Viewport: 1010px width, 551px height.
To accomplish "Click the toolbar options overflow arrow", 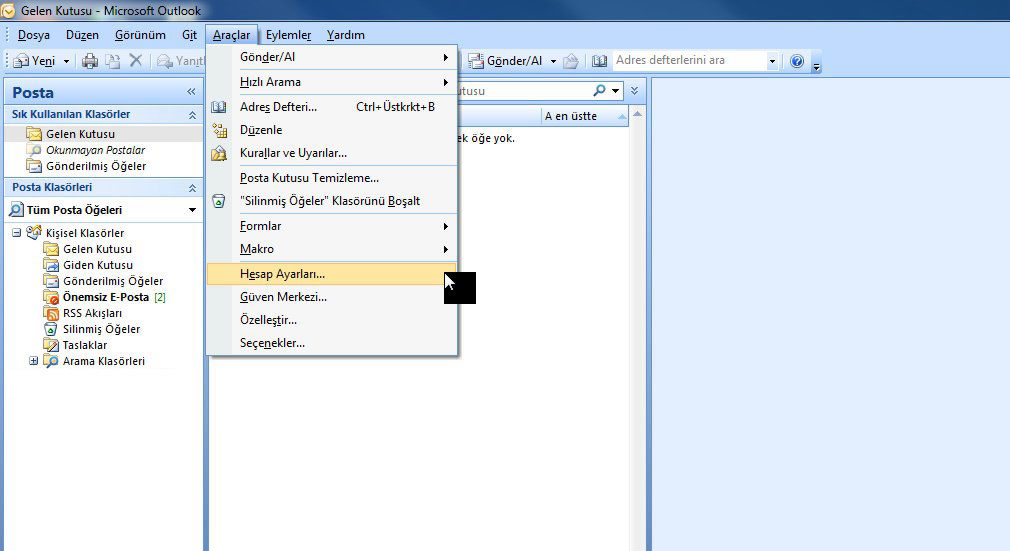I will (816, 65).
